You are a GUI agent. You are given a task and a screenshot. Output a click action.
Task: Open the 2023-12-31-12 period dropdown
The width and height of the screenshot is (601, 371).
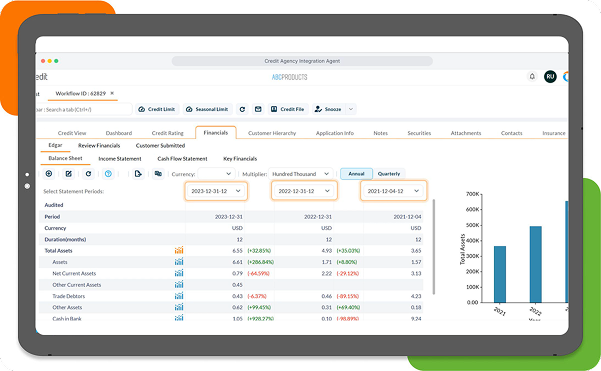(216, 191)
